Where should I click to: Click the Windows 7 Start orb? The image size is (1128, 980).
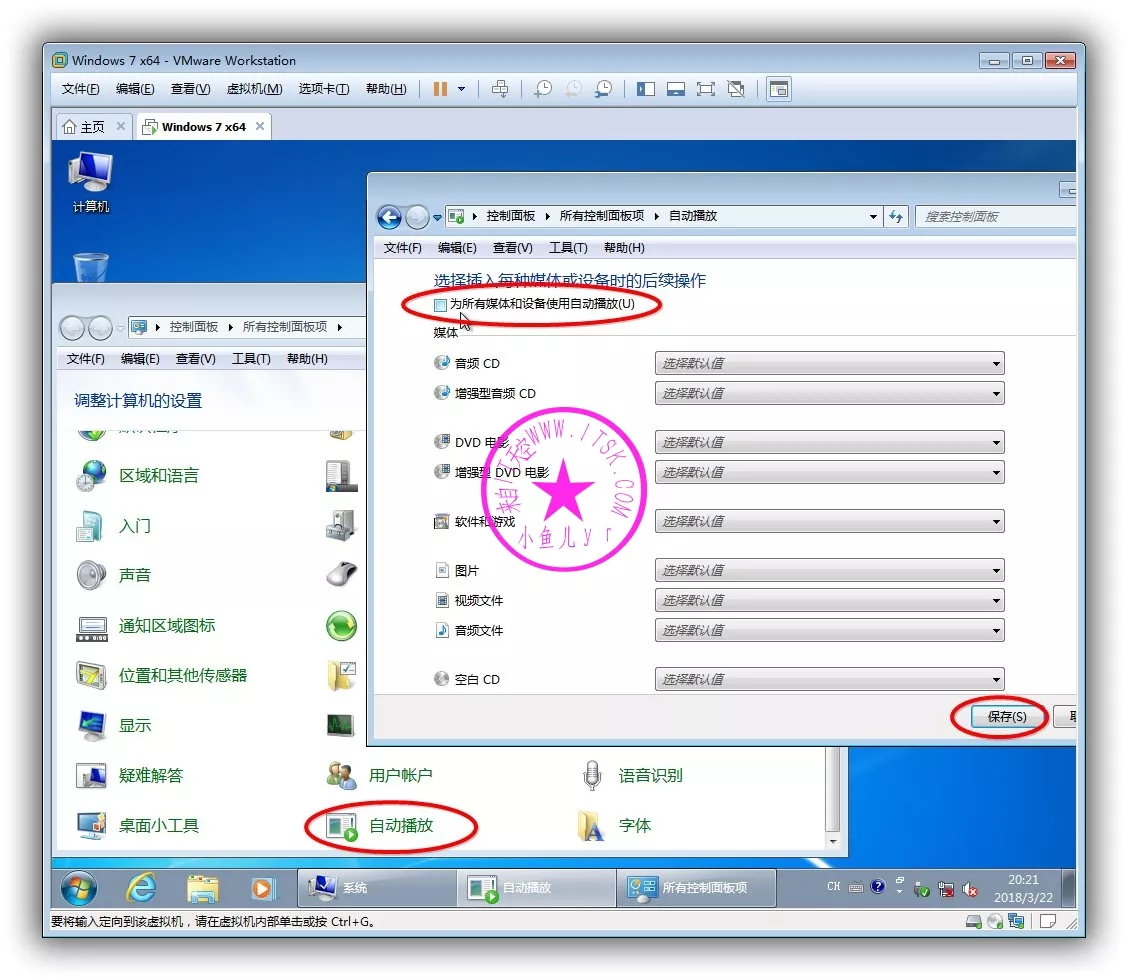coord(79,887)
